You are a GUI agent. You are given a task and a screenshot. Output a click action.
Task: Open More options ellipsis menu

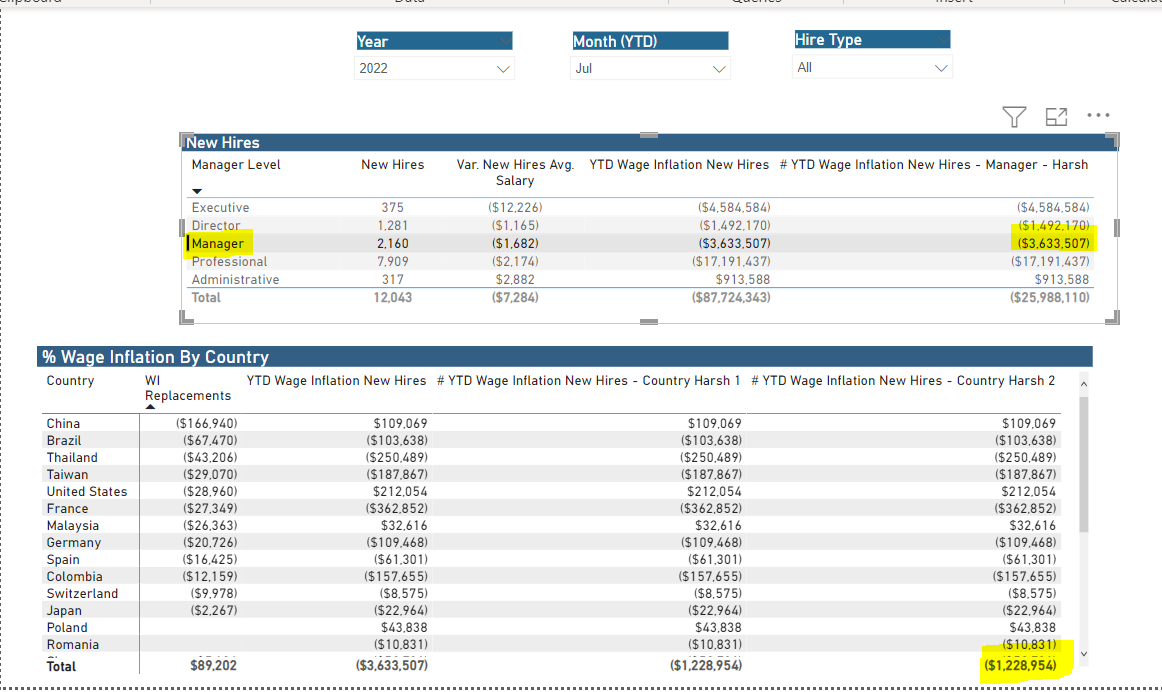[1098, 116]
